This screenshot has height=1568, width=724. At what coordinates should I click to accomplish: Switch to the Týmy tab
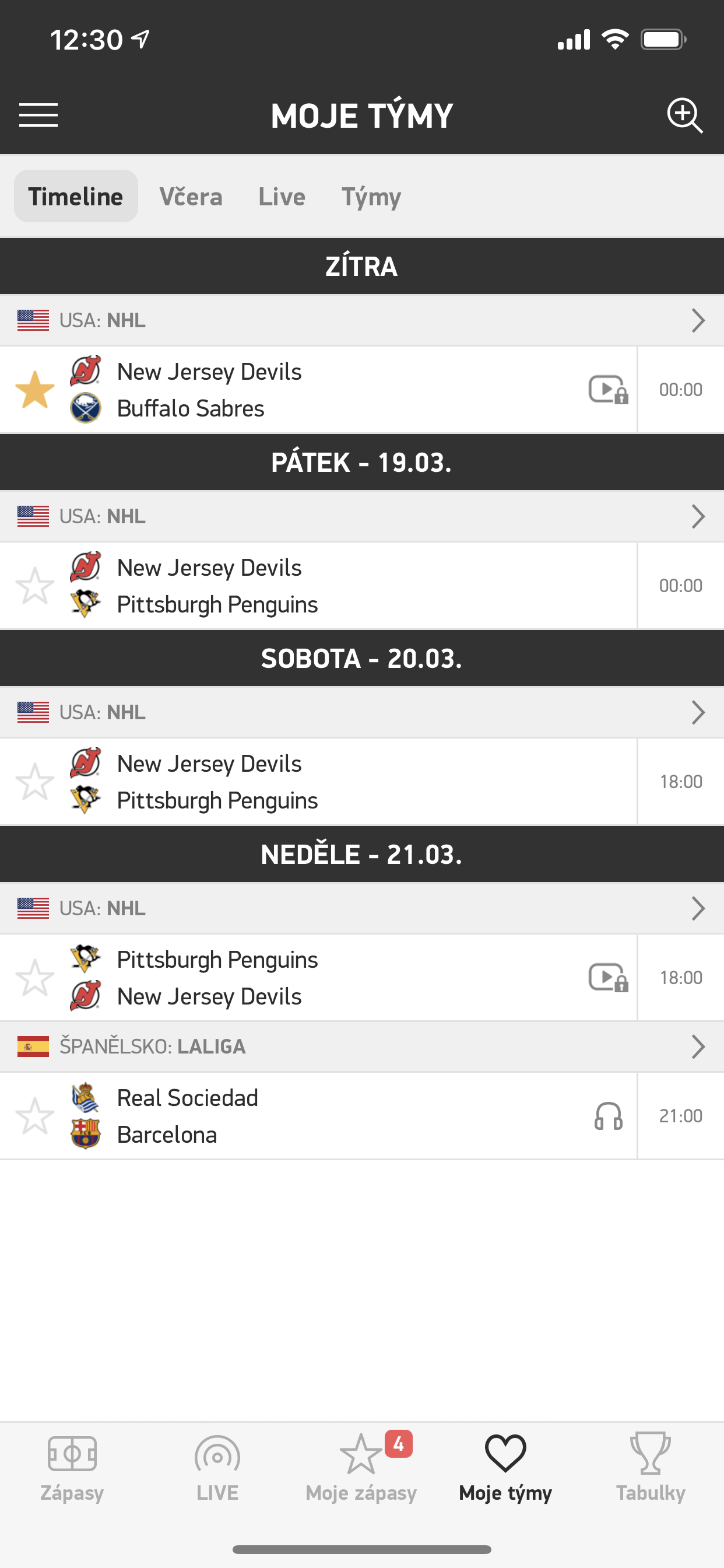point(371,197)
